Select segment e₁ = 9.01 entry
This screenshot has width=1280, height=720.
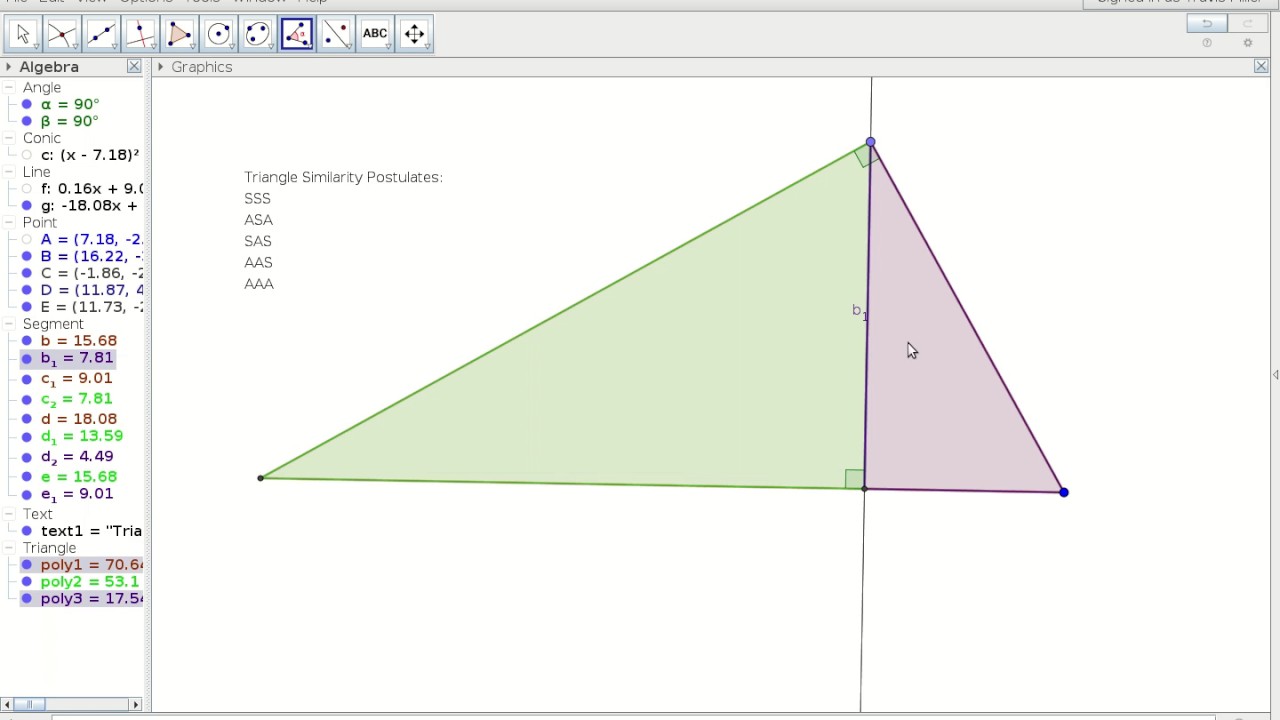click(76, 494)
